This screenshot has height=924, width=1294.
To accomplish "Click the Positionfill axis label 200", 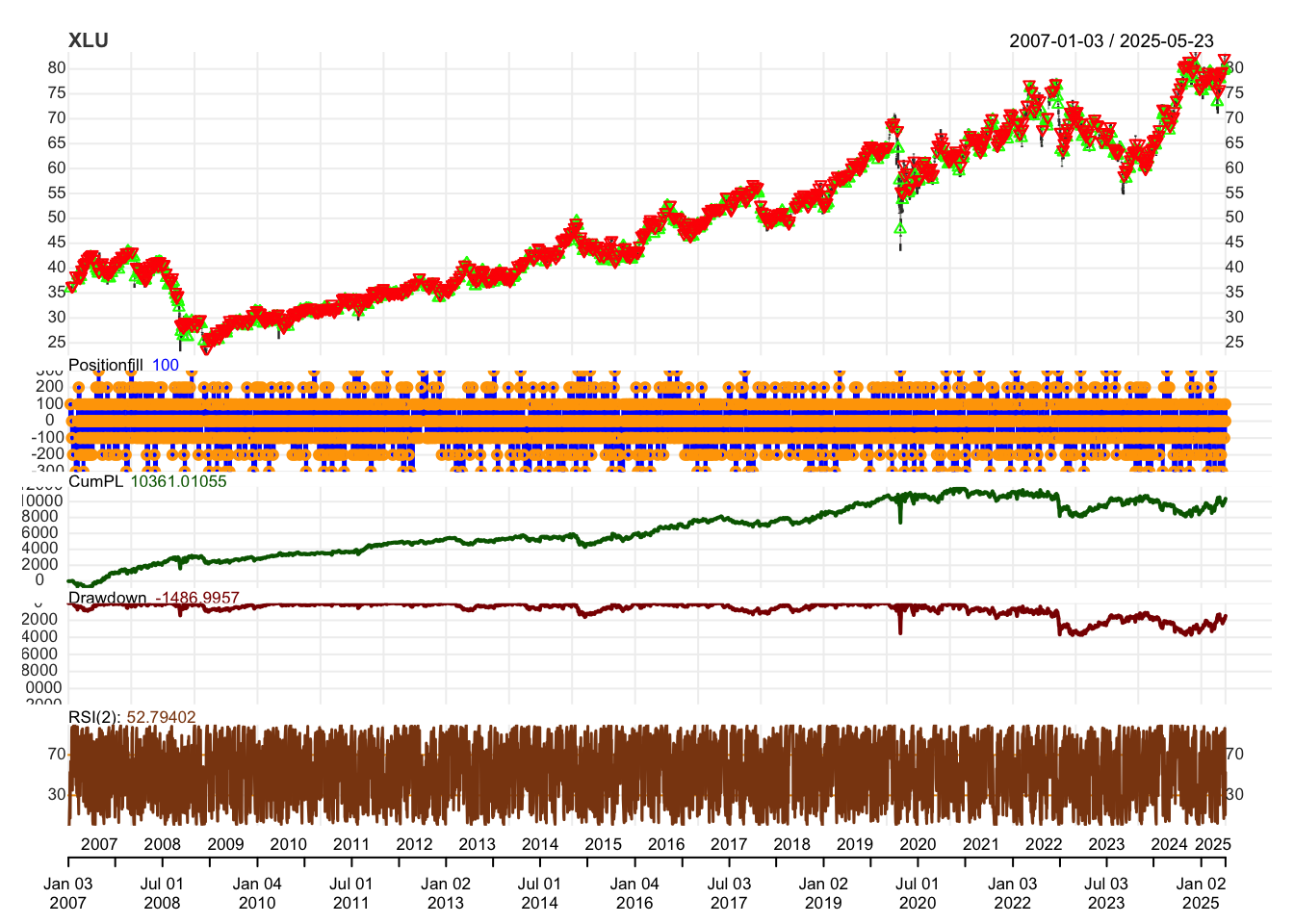I will [x=50, y=387].
